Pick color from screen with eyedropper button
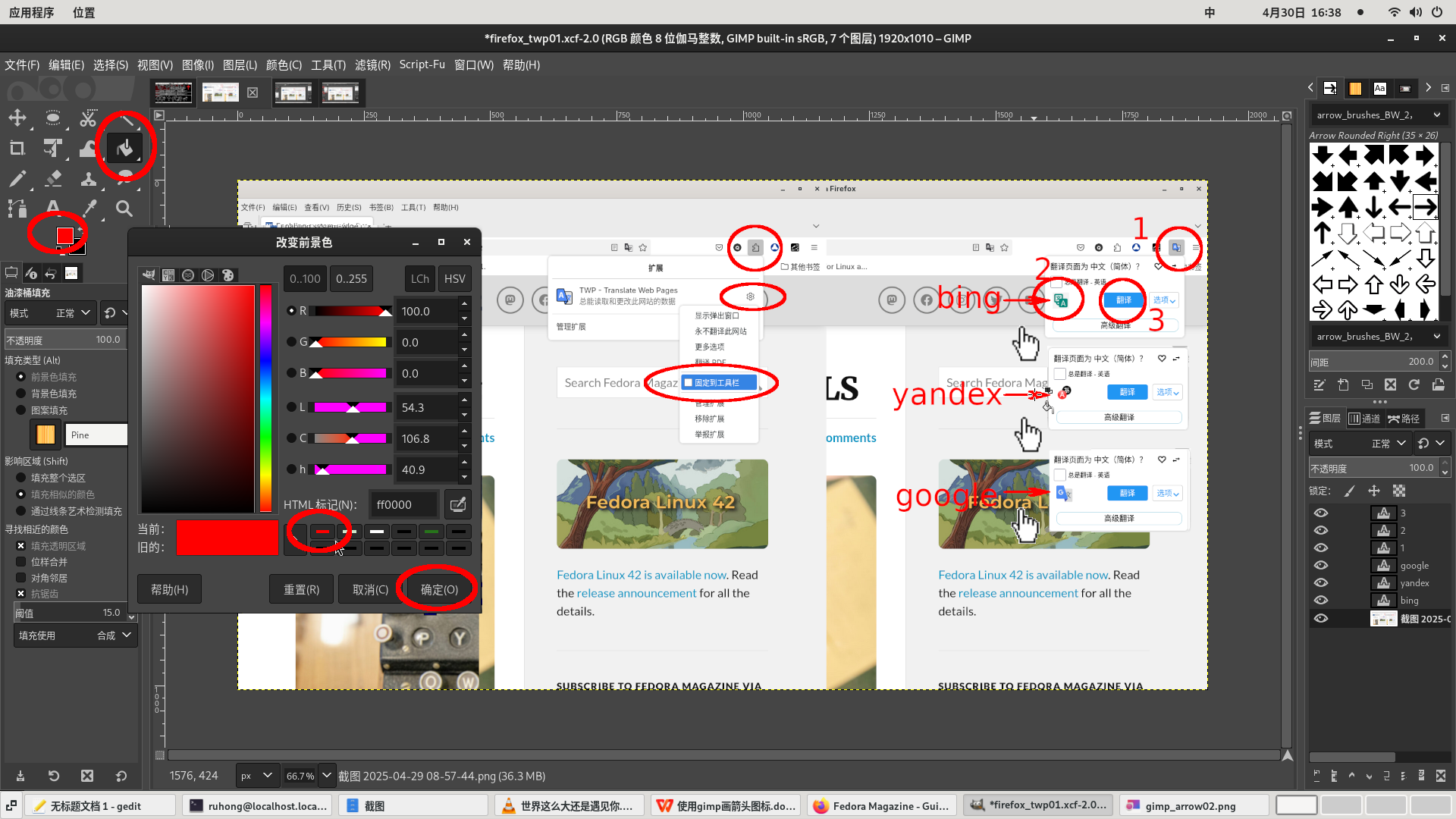Screen dimensions: 1456x819 [458, 504]
